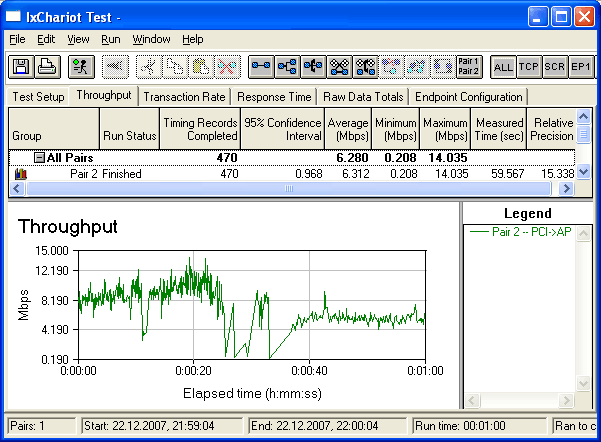This screenshot has width=601, height=442.
Task: Toggle the ALL filter button
Action: coord(503,67)
